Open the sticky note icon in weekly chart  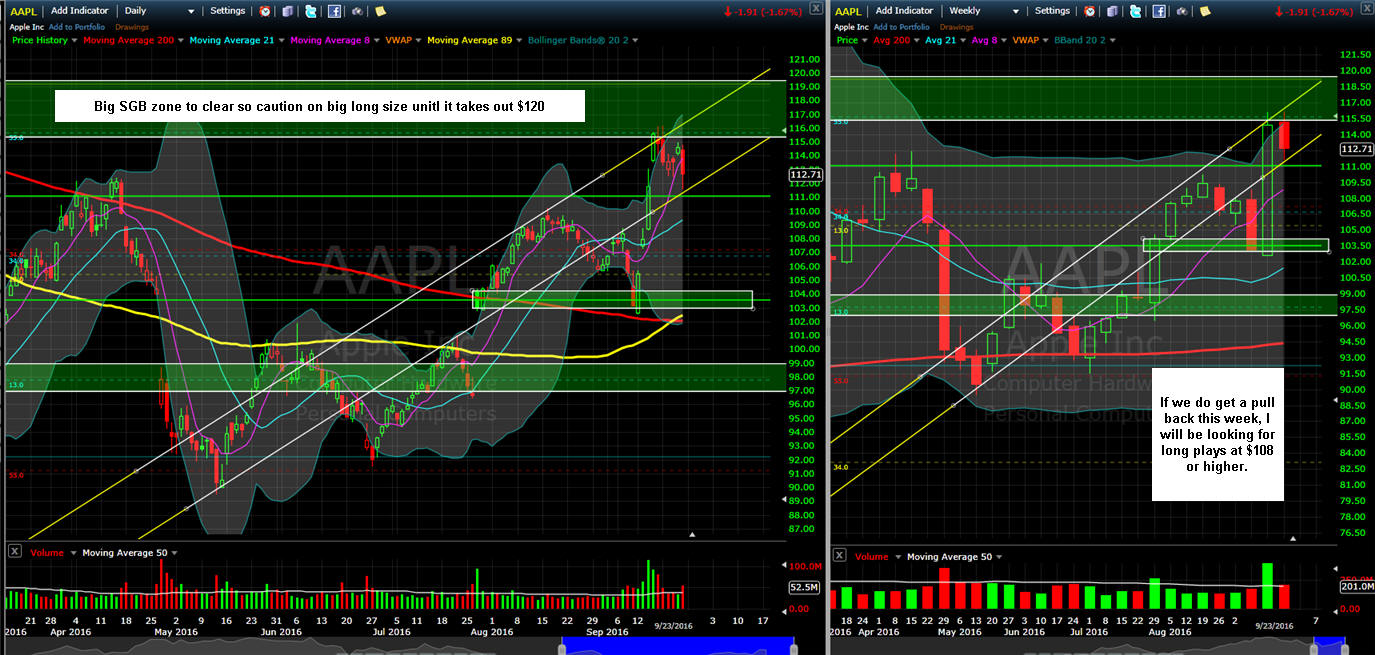pyautogui.click(x=1205, y=11)
